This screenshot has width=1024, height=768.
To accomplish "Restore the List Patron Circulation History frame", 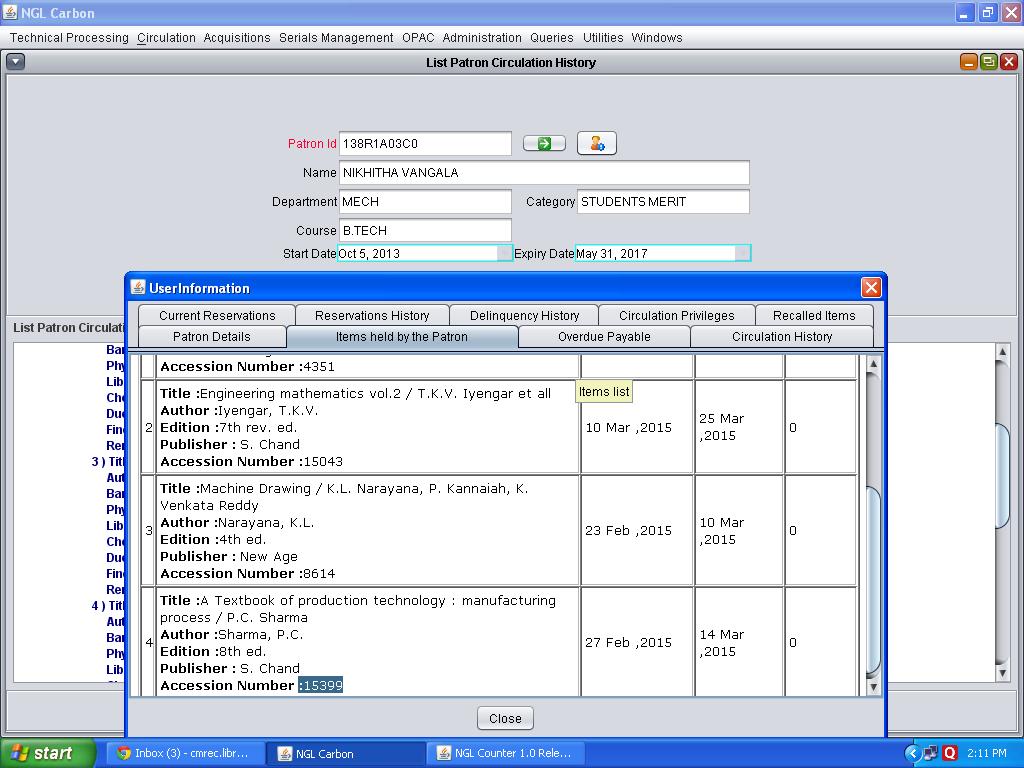I will pos(988,62).
